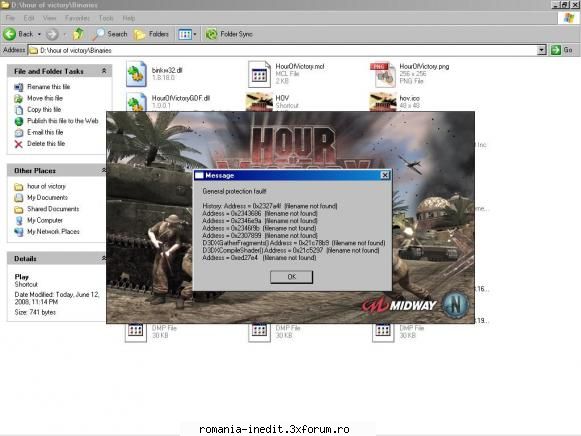
Task: Click the Message dialog title bar icon
Action: click(x=199, y=175)
